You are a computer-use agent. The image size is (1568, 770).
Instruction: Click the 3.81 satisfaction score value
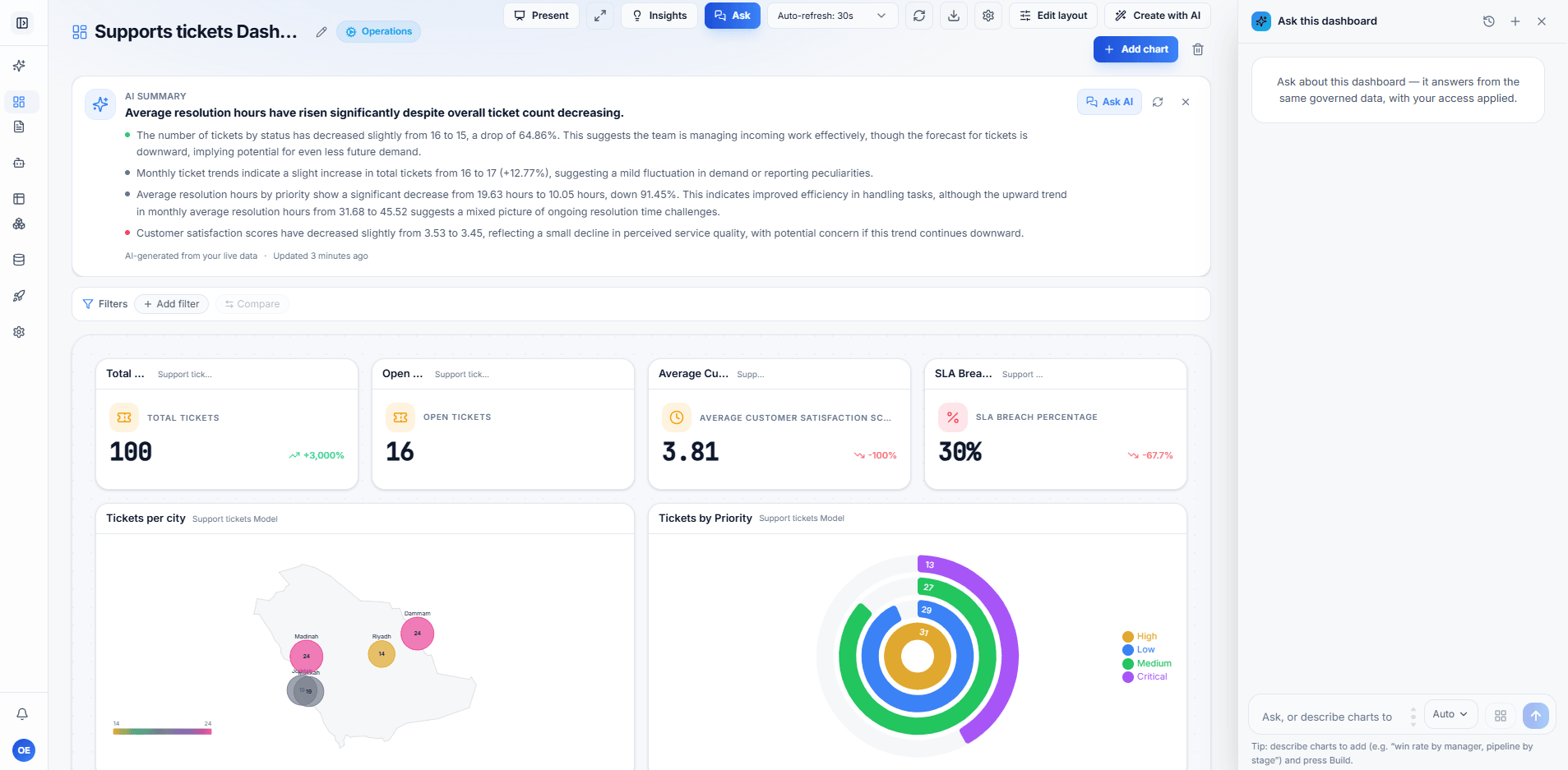(x=691, y=452)
